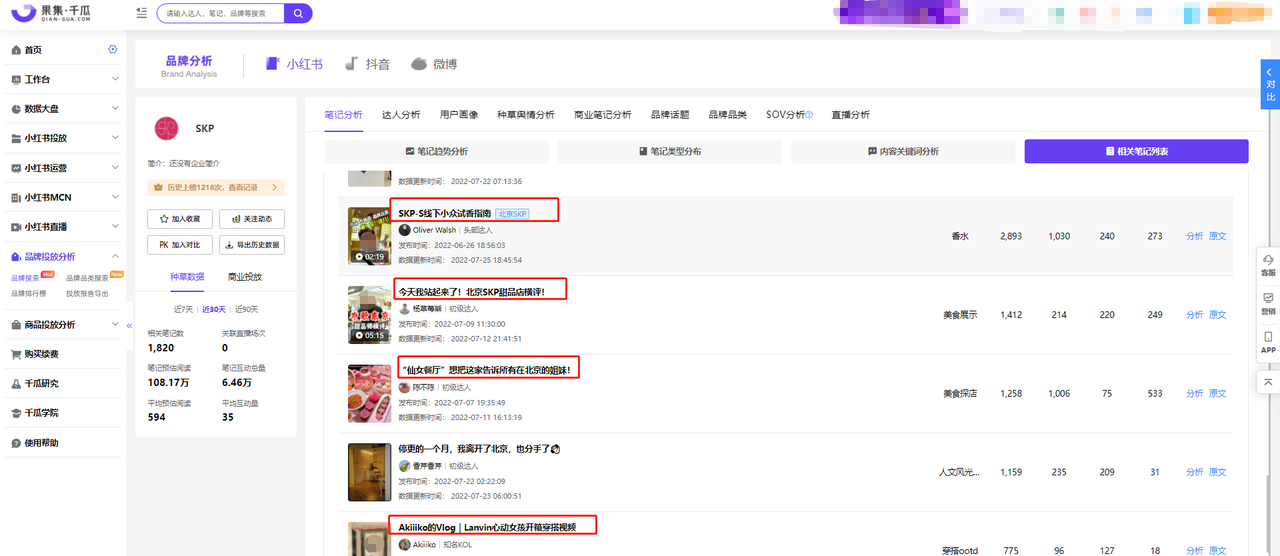Open the 对比 compare panel on right edge
The image size is (1280, 556).
point(1270,85)
